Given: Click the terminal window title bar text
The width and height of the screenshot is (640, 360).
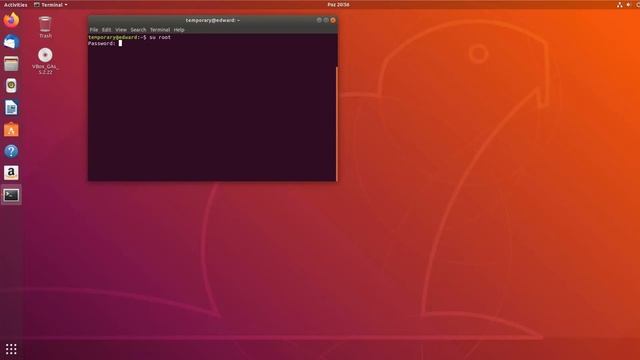Looking at the screenshot, I should click(x=213, y=20).
